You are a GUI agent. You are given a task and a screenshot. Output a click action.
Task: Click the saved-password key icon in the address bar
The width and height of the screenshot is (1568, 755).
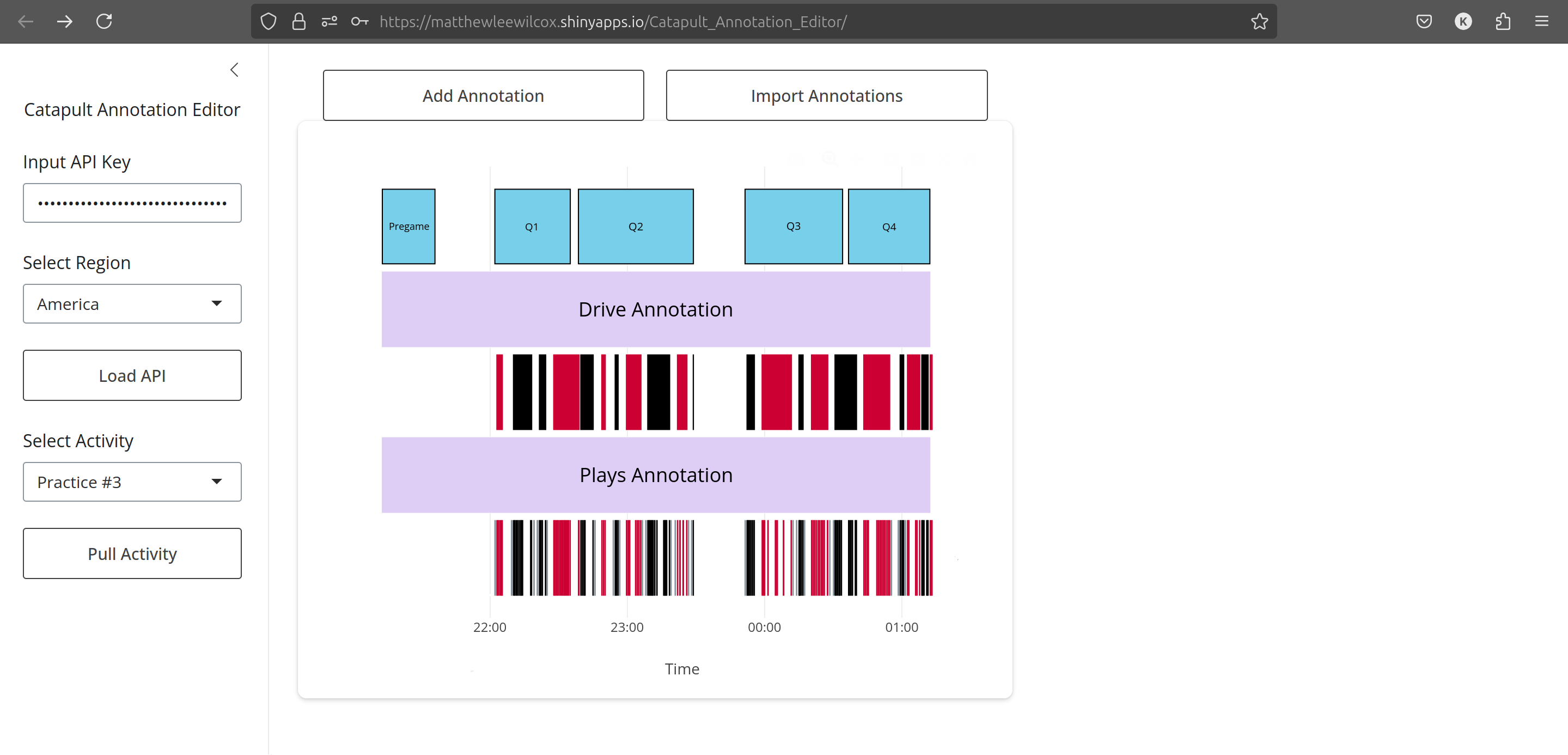pos(360,21)
